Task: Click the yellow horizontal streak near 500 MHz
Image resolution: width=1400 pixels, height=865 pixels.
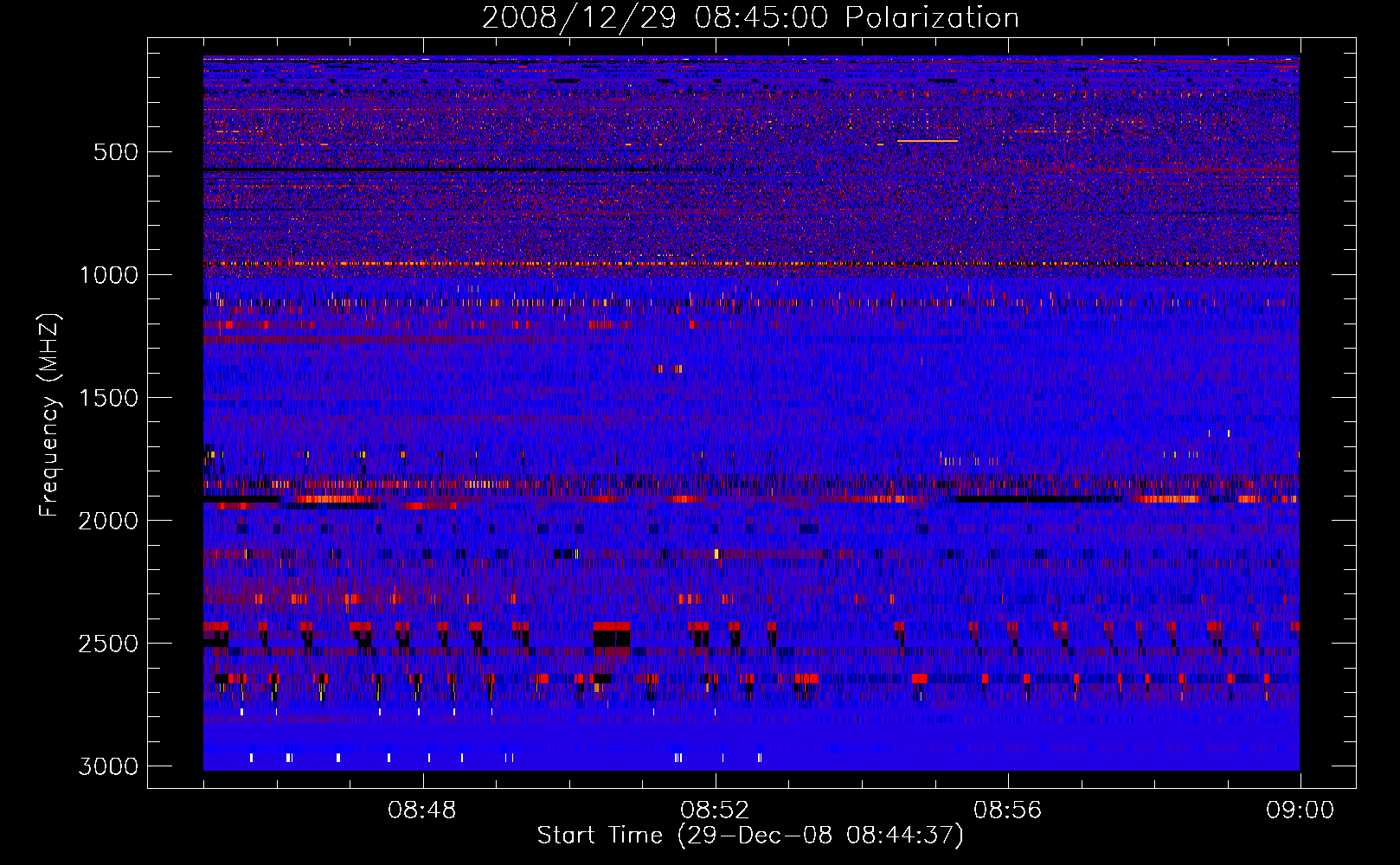Action: [928, 141]
